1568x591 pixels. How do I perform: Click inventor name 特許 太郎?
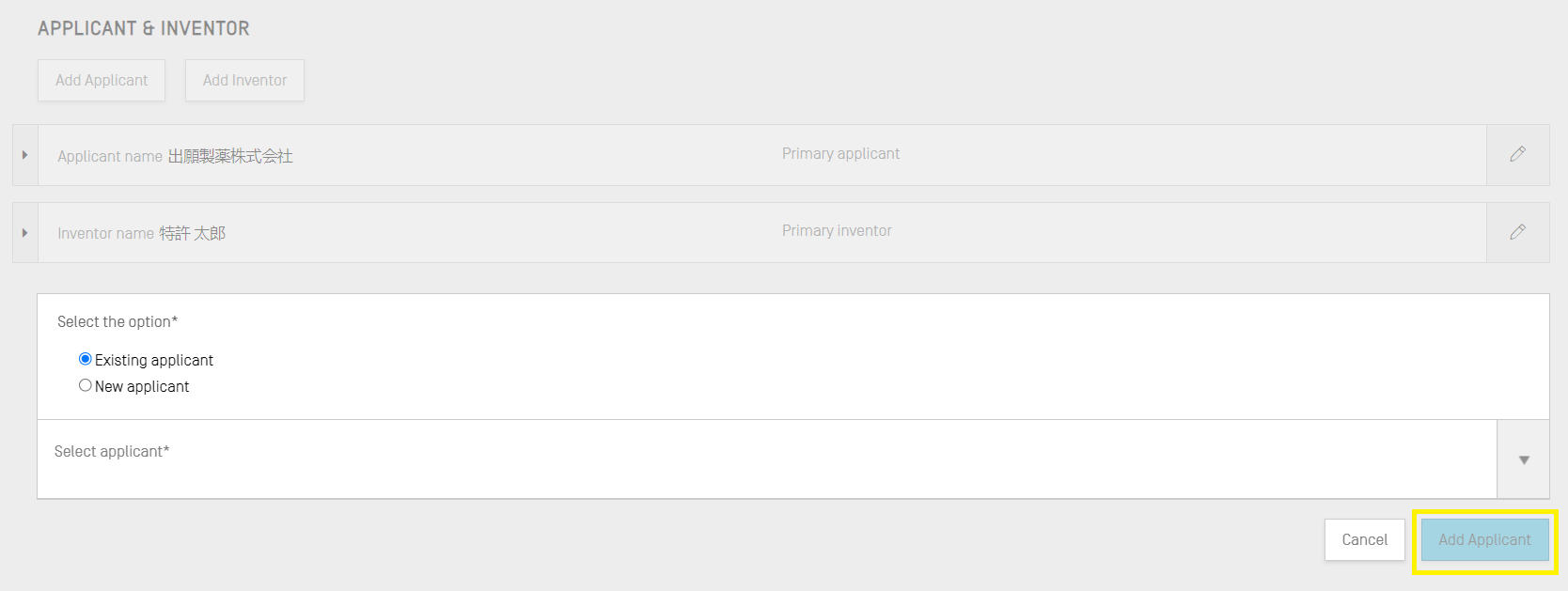pyautogui.click(x=192, y=233)
